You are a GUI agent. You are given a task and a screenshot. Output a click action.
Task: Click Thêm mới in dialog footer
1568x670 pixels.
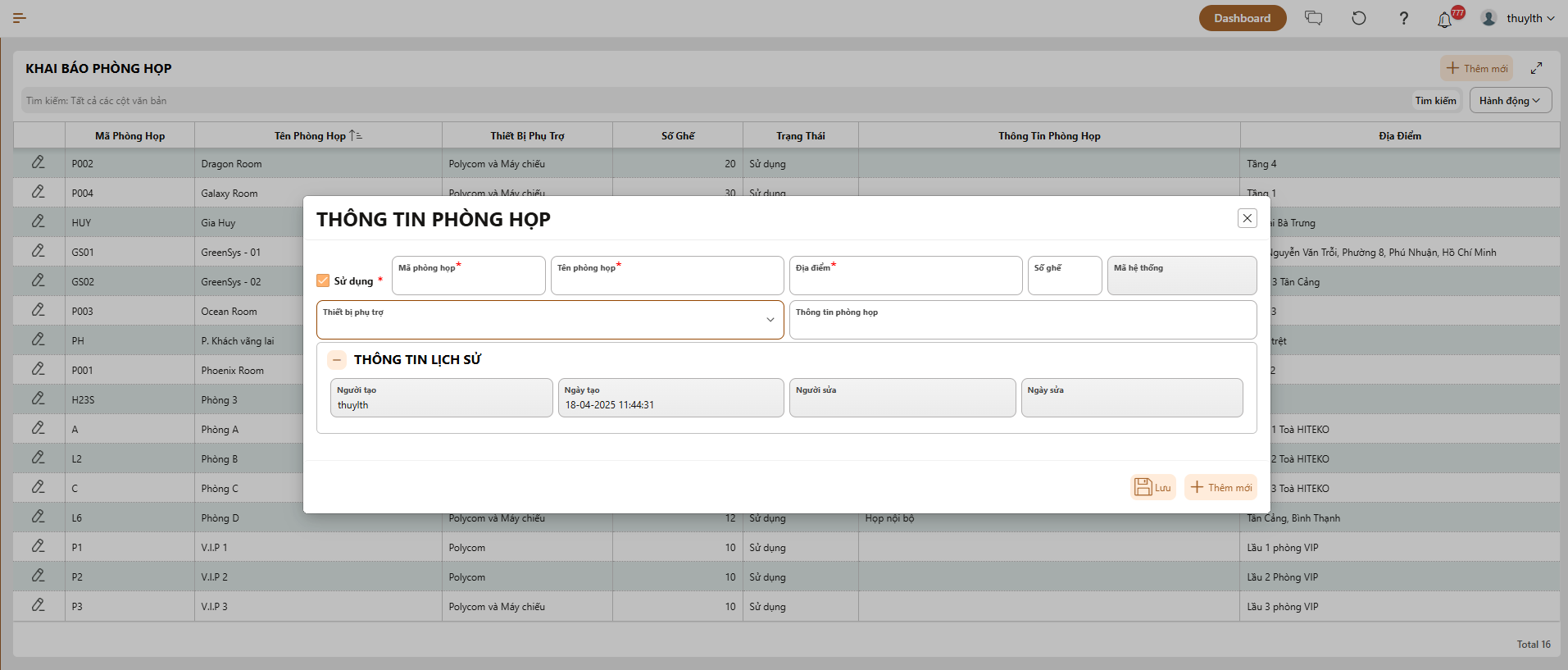tap(1220, 487)
